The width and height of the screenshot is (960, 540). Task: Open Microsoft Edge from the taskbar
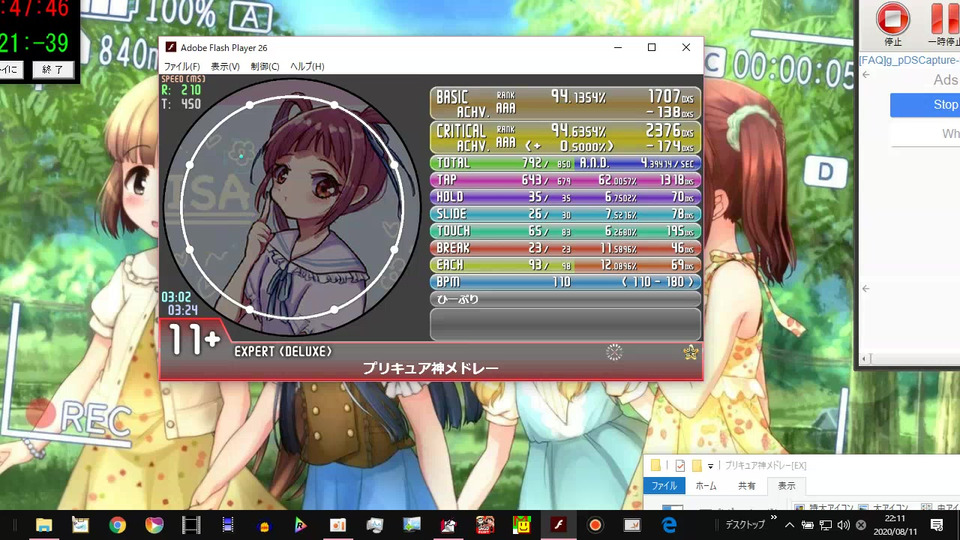pyautogui.click(x=669, y=525)
